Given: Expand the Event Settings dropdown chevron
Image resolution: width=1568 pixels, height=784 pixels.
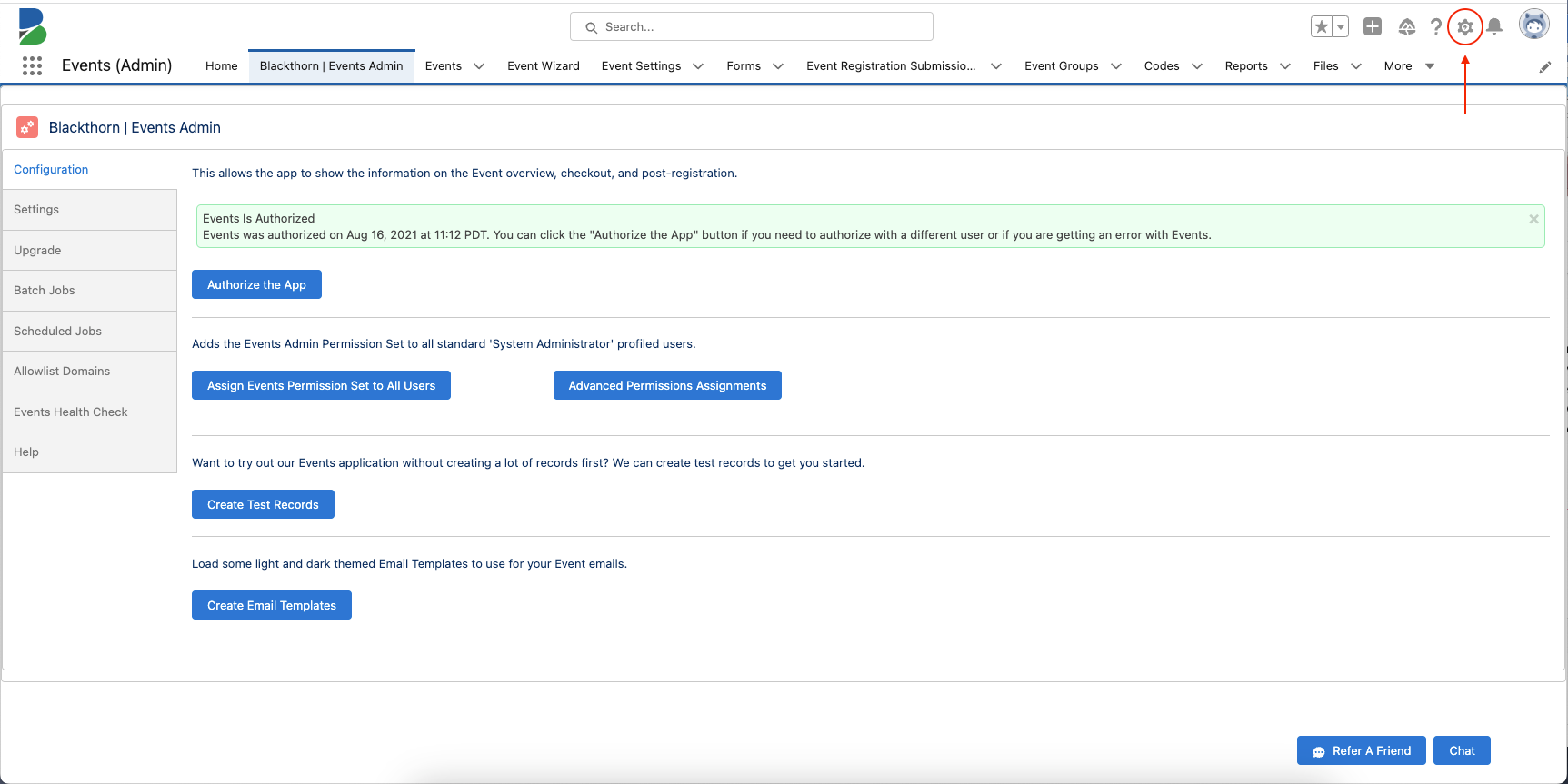Looking at the screenshot, I should pyautogui.click(x=698, y=66).
